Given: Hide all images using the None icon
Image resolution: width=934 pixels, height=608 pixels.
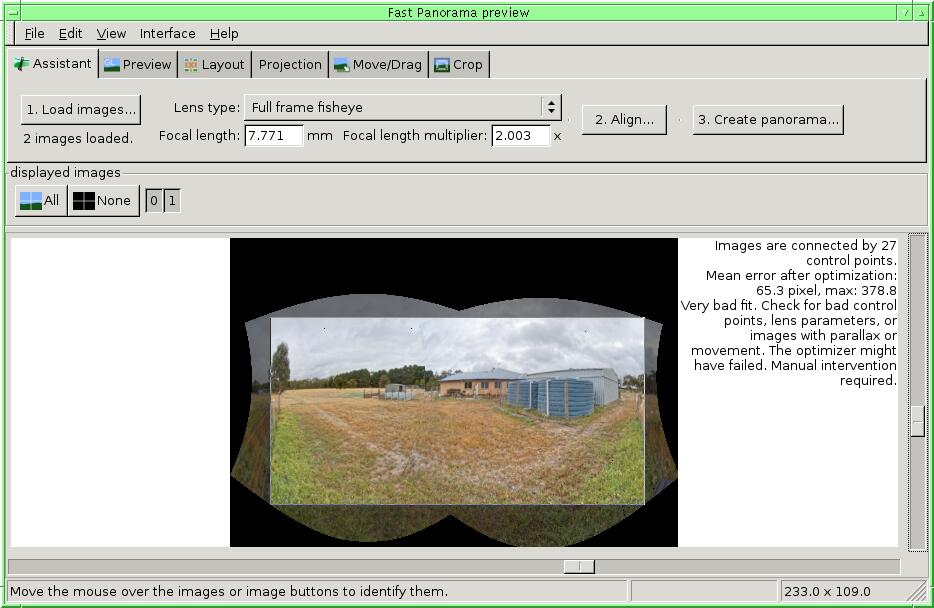Looking at the screenshot, I should (84, 201).
